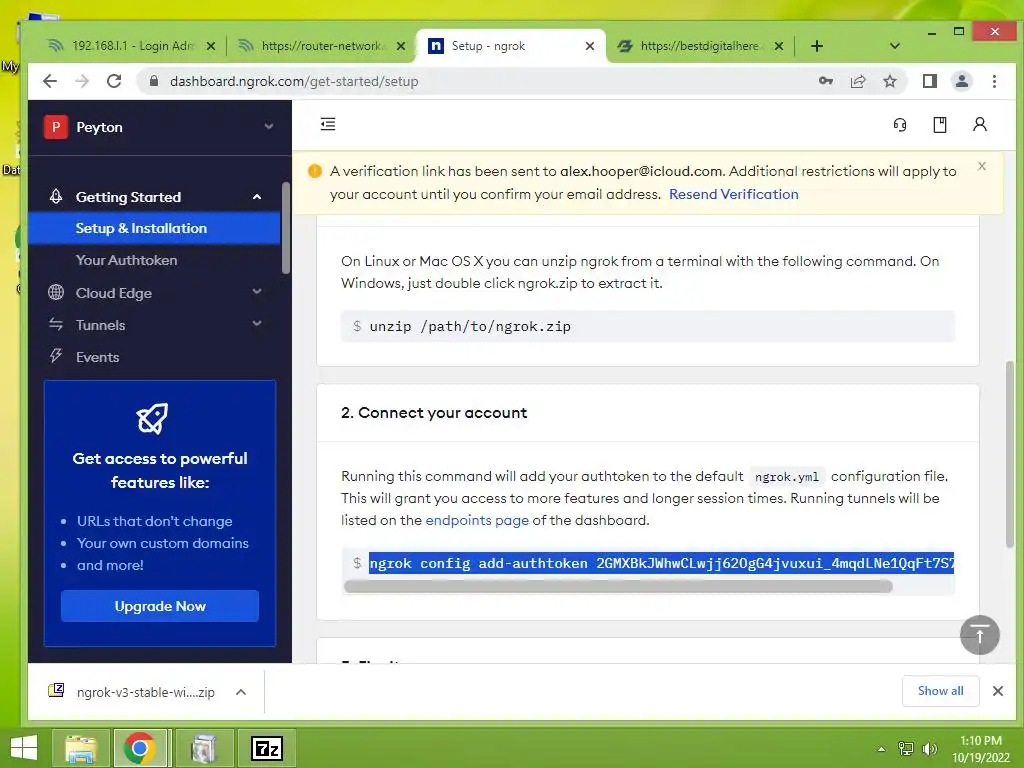Viewport: 1024px width, 768px height.
Task: Click the authtoken command horizontal scrollbar
Action: tap(618, 586)
